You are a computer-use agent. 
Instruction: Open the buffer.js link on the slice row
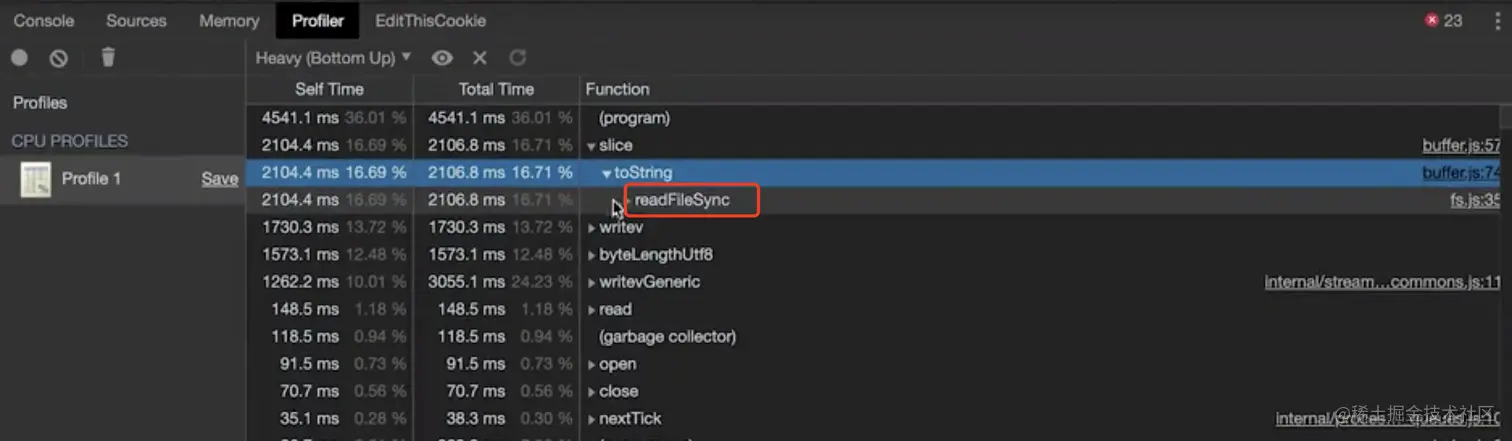point(1461,146)
